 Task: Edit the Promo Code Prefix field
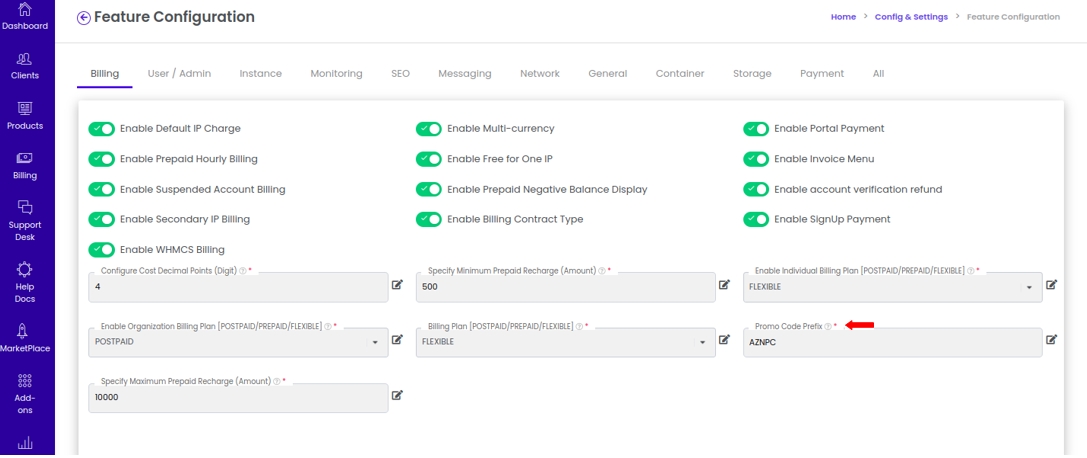[1052, 340]
